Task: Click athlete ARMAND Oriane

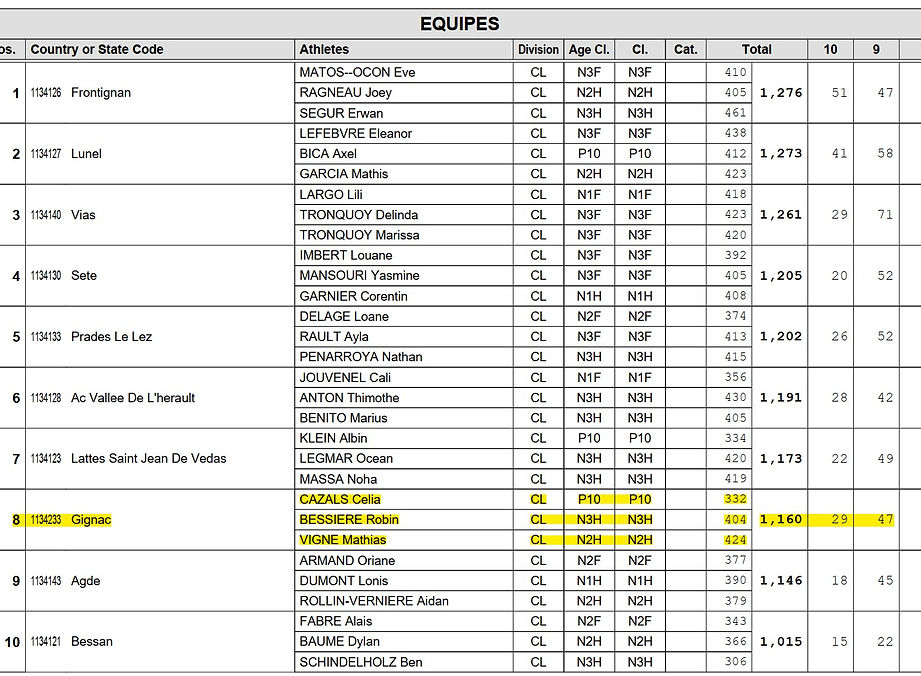Action: click(347, 560)
